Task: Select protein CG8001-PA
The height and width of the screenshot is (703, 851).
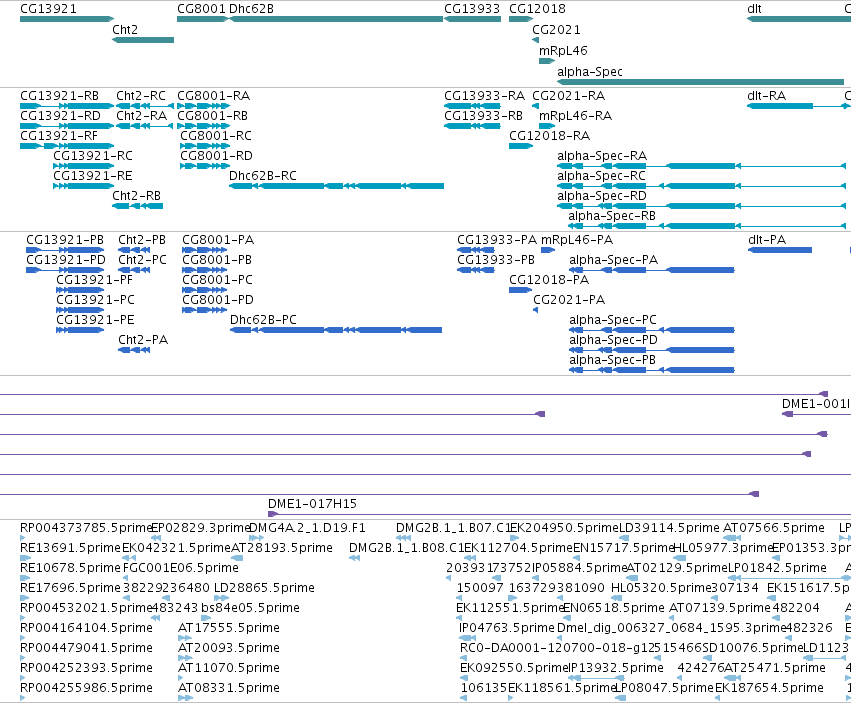Action: [x=205, y=250]
